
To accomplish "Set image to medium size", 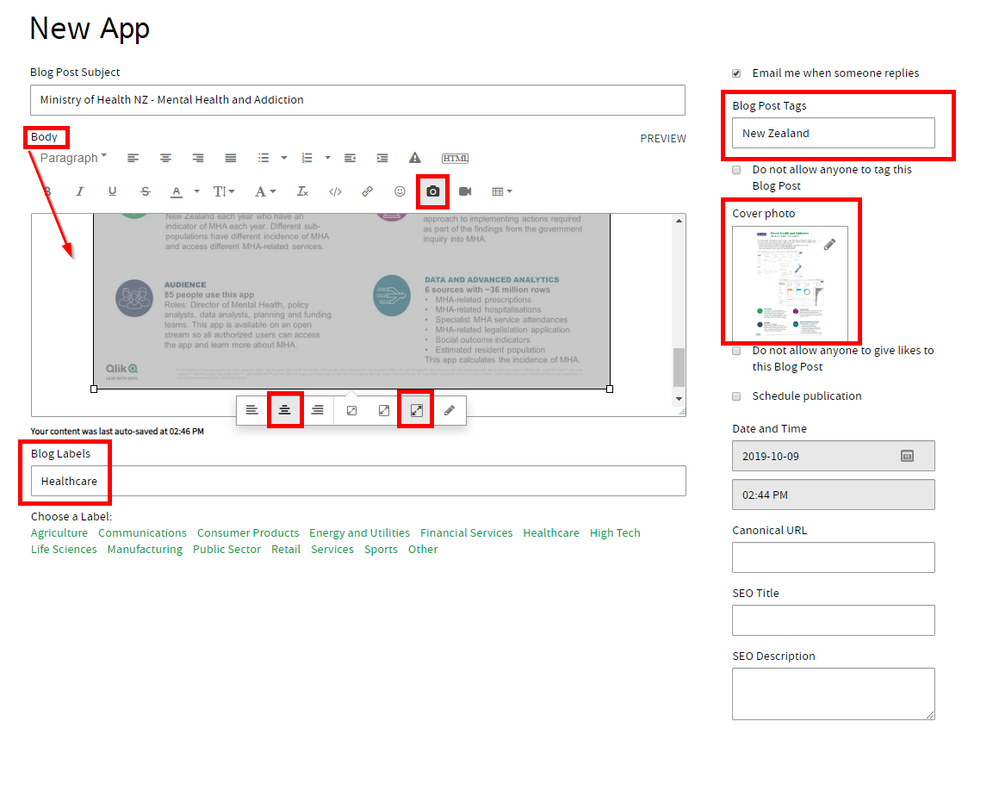I will tap(384, 410).
